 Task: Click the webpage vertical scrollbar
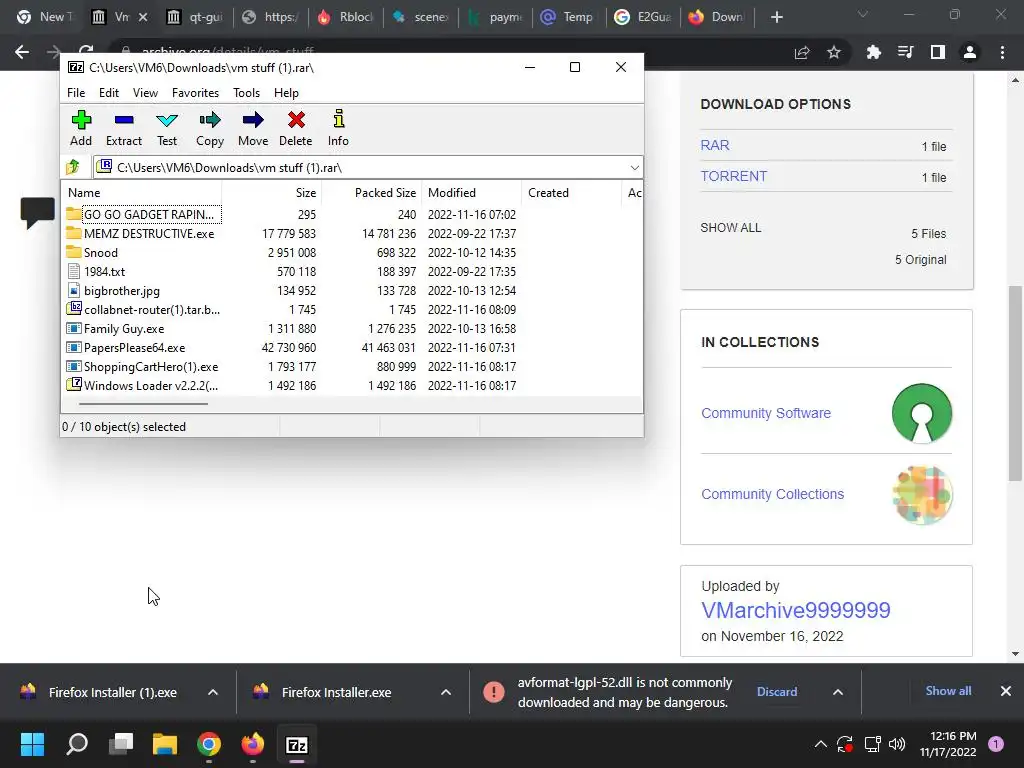[1016, 383]
